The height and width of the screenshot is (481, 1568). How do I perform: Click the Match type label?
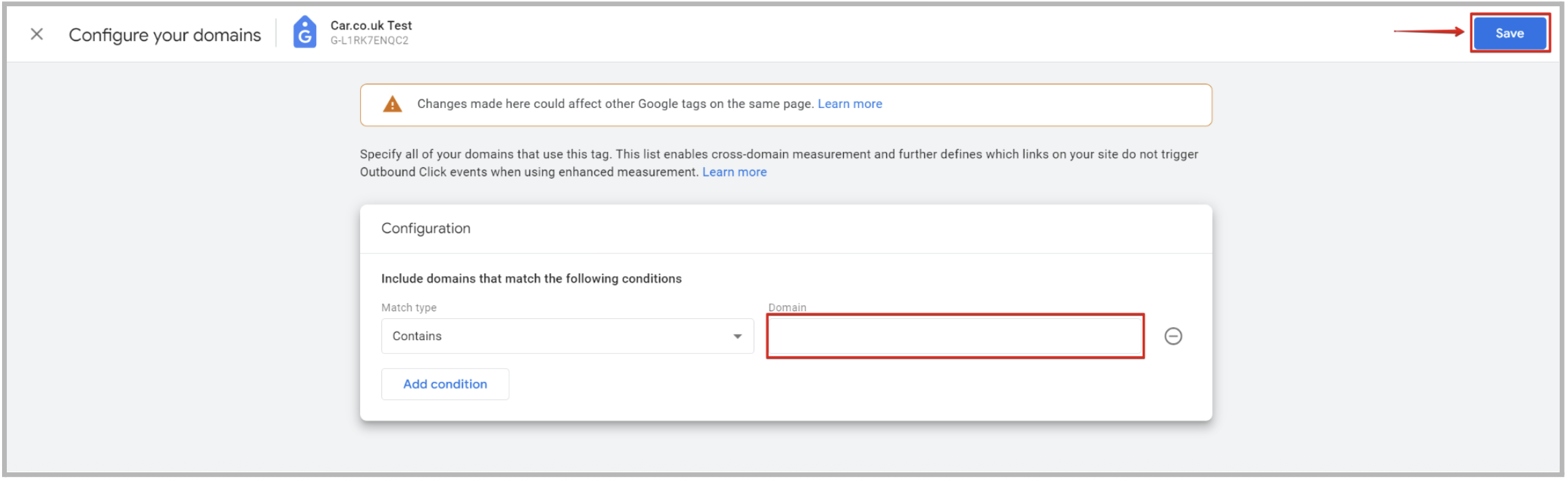coord(409,307)
